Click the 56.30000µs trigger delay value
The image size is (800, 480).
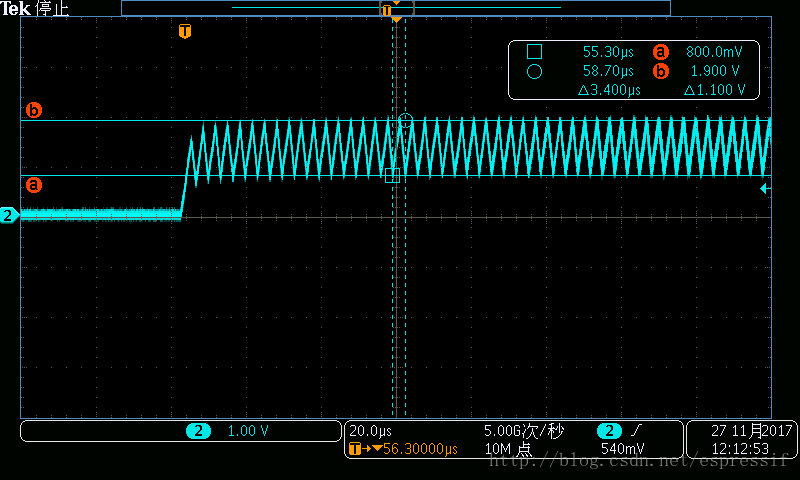420,449
